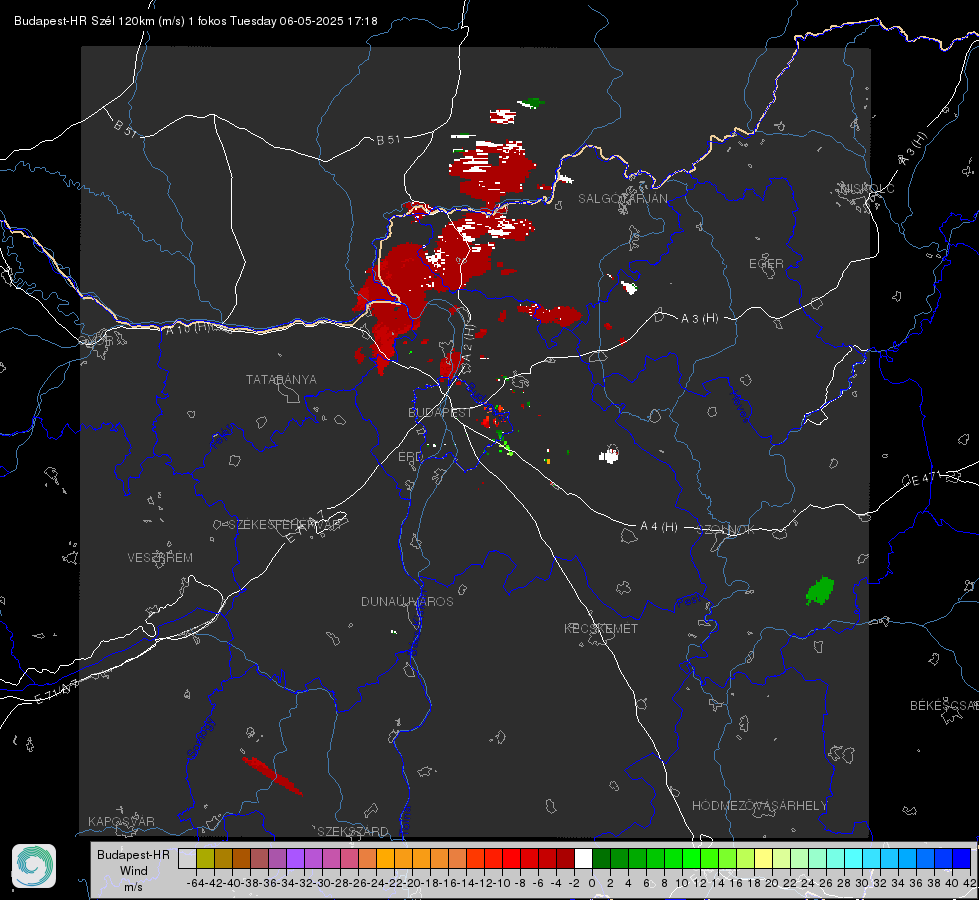Click the SZEKSZÁRD city label

353,831
